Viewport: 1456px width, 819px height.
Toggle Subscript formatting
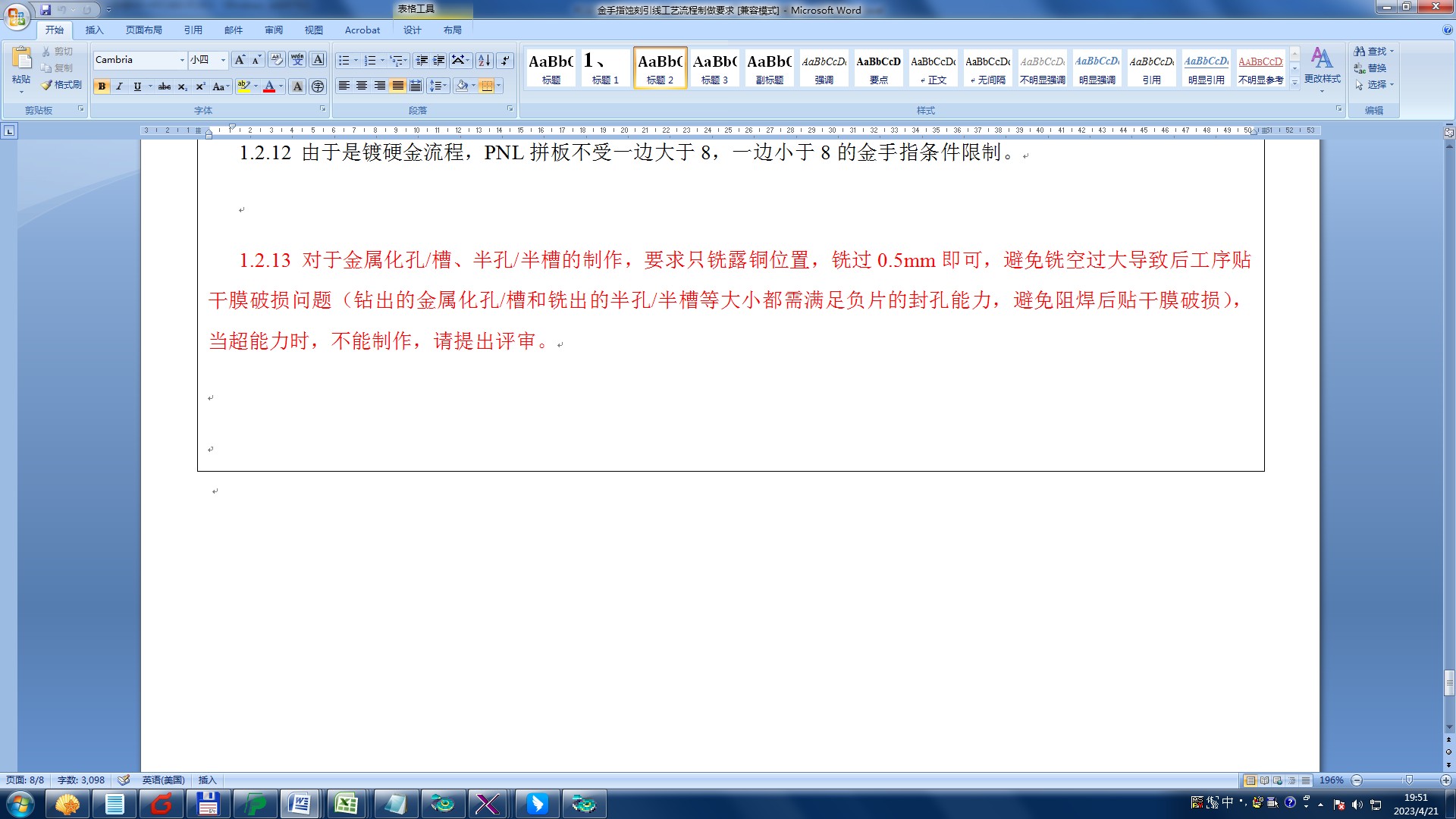click(x=182, y=86)
